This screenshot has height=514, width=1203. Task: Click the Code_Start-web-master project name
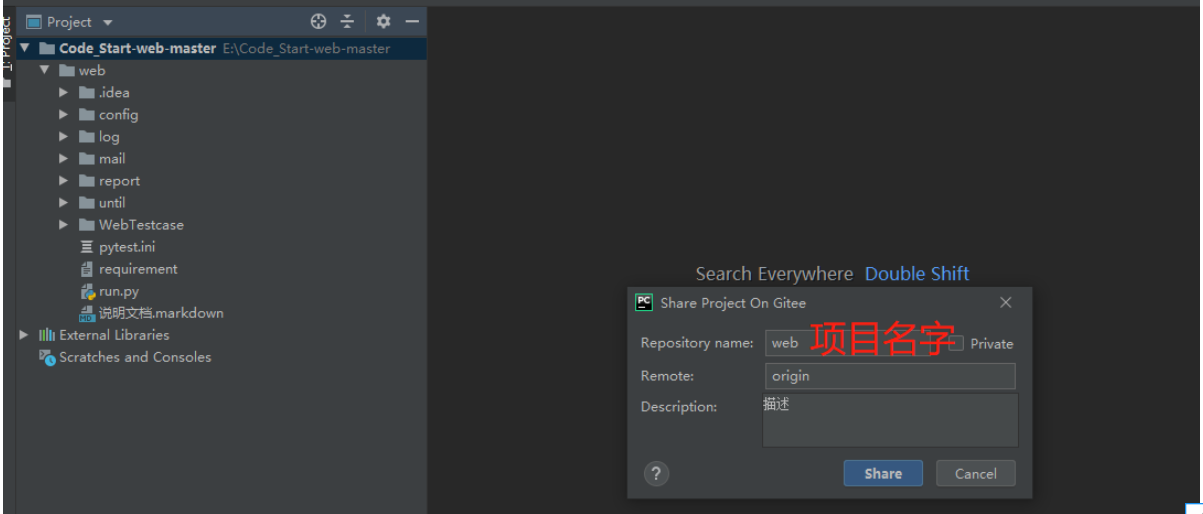point(137,48)
